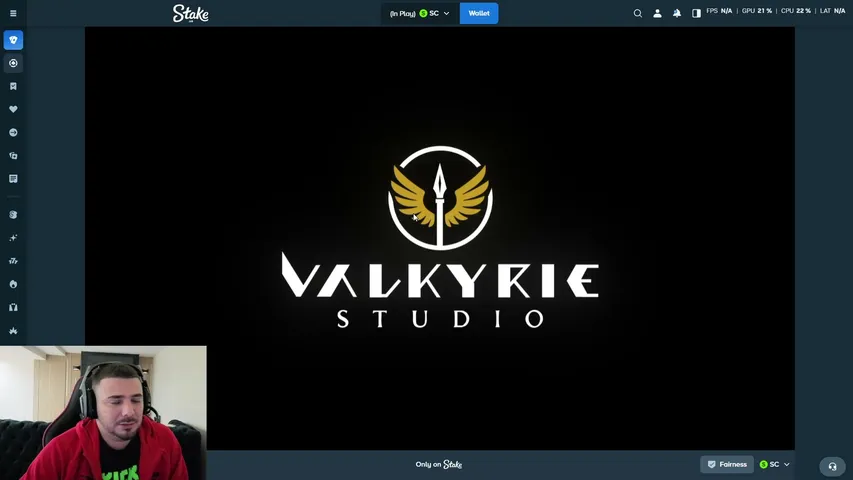Open the user profile icon
Screen dimensions: 853x480
click(657, 13)
